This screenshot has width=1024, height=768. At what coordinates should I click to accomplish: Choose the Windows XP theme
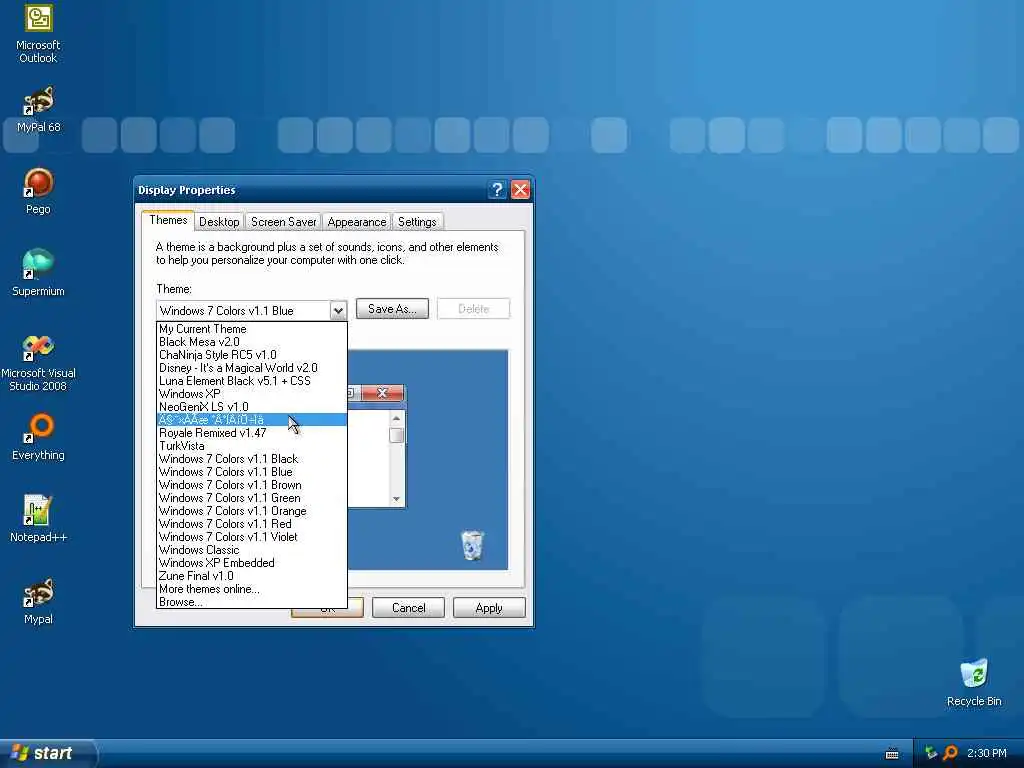click(251, 394)
